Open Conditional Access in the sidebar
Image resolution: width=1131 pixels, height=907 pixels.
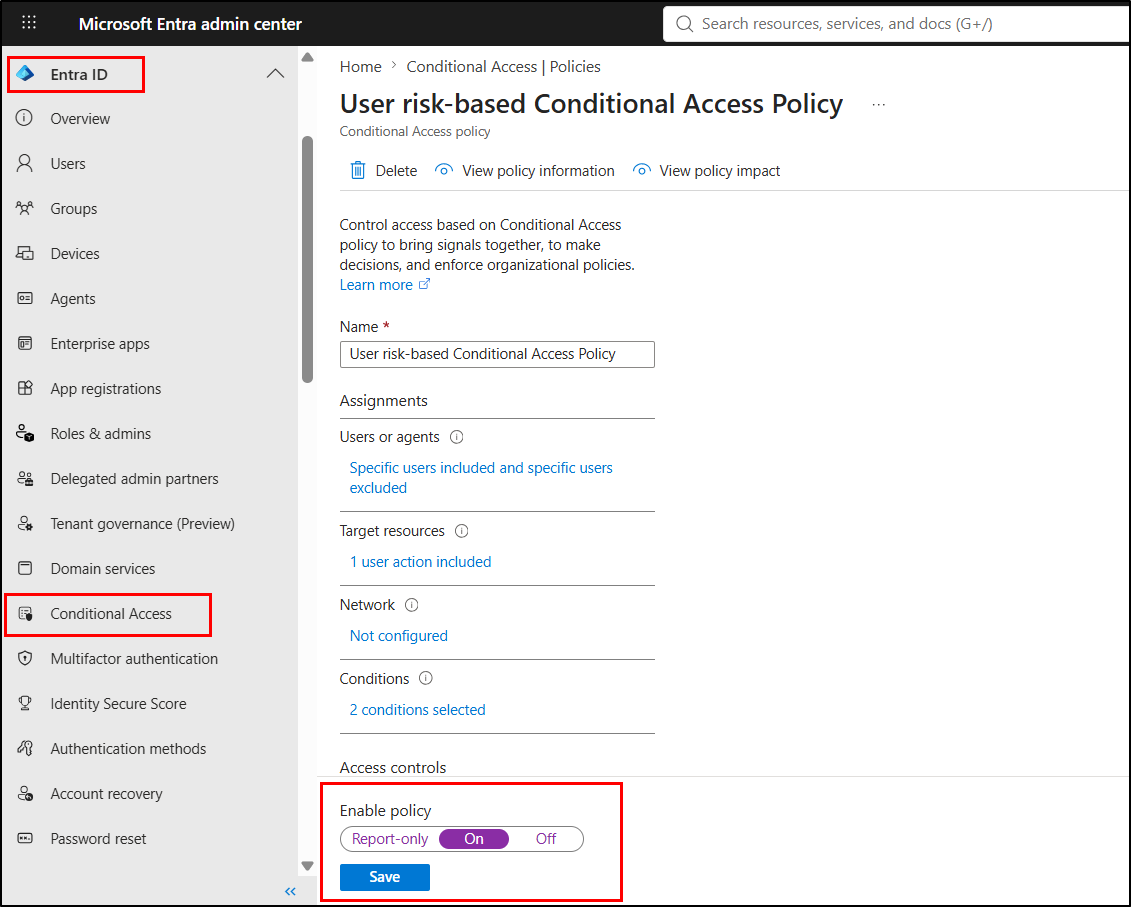(111, 614)
